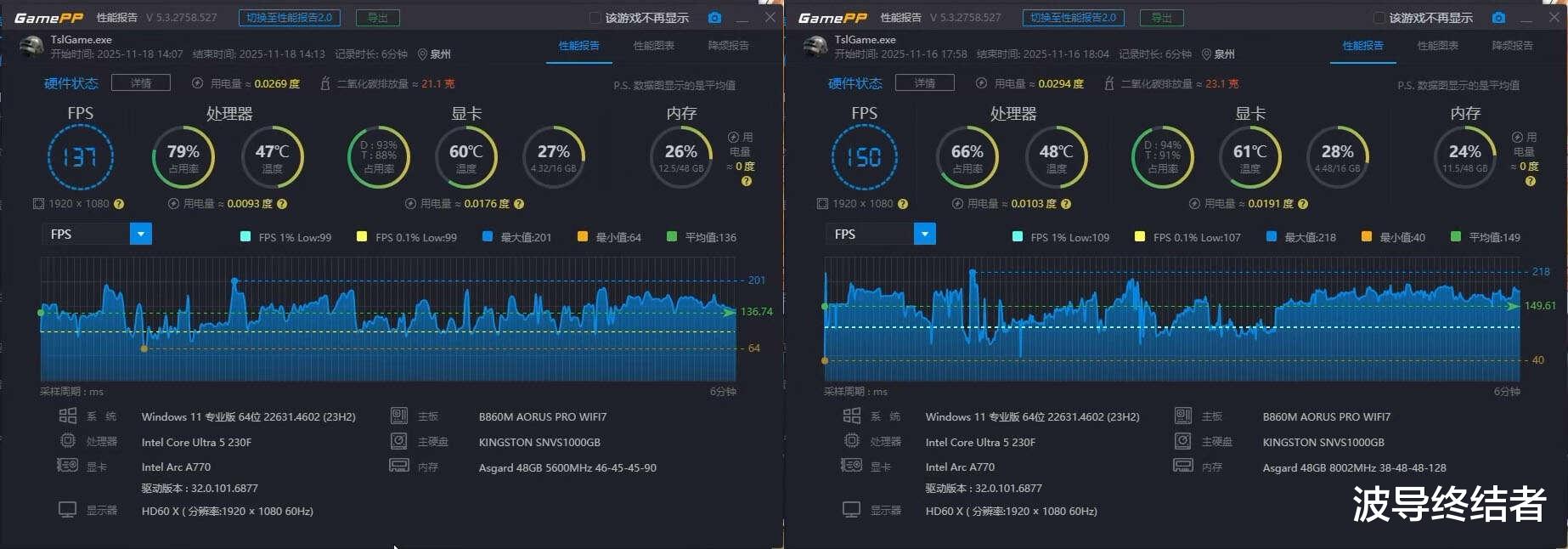
Task: Click help icon beside 0.0103 度 CPU power
Action: [x=1066, y=204]
